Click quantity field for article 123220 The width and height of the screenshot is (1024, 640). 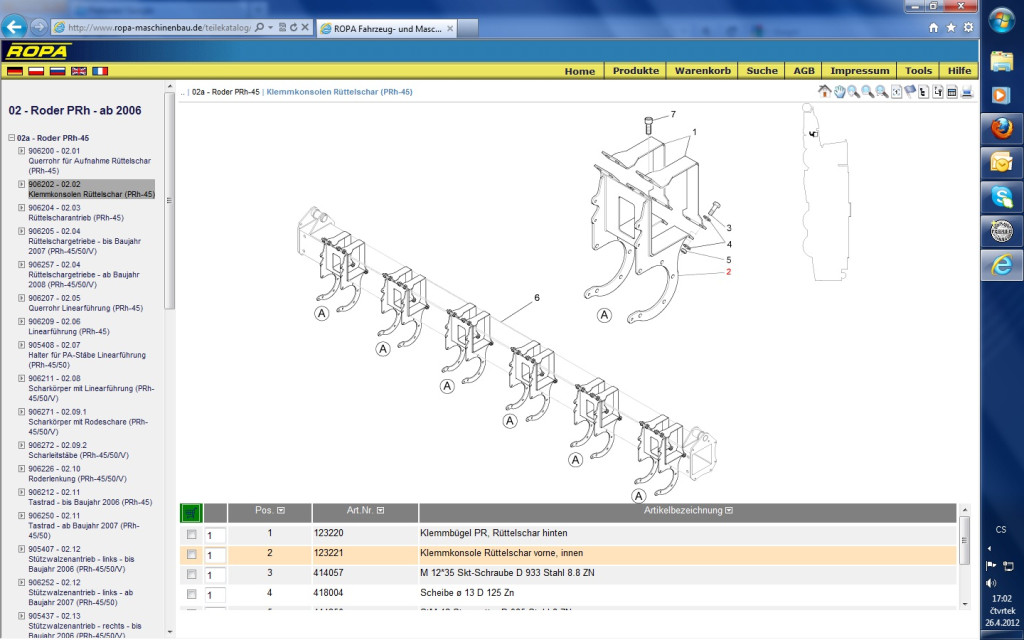click(215, 536)
